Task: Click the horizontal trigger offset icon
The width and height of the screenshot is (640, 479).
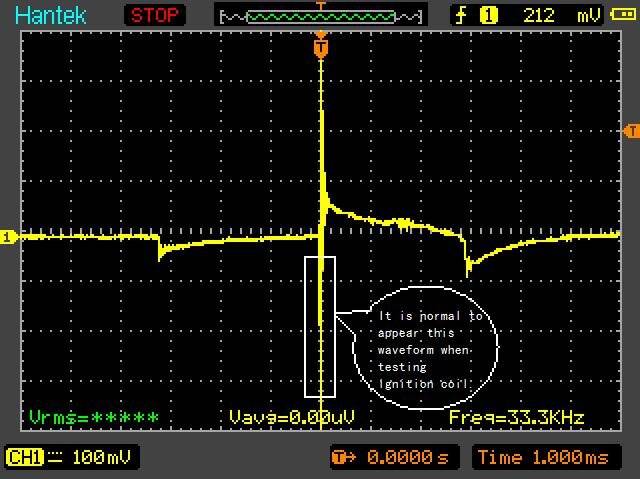Action: 345,457
